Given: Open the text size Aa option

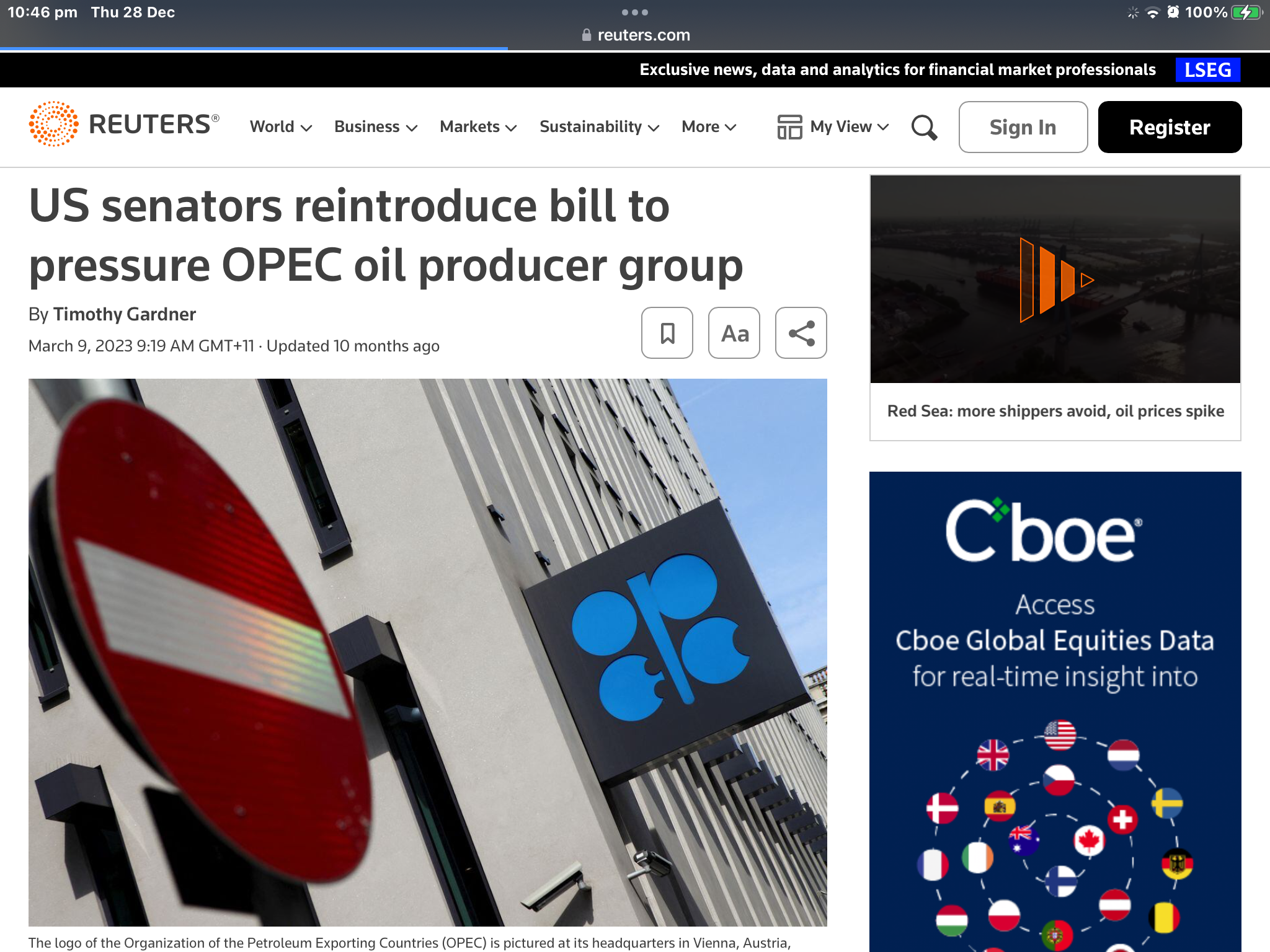Looking at the screenshot, I should [x=734, y=333].
